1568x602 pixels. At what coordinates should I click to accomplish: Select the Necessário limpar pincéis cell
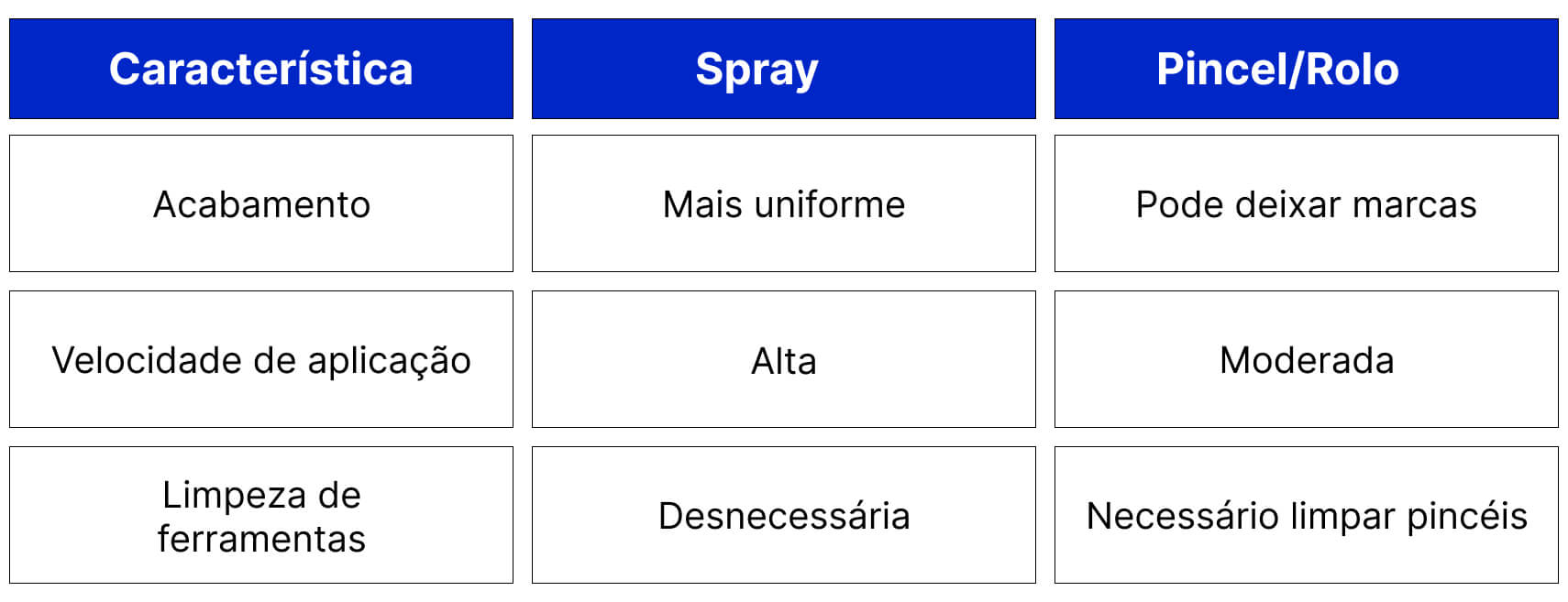(x=1306, y=515)
